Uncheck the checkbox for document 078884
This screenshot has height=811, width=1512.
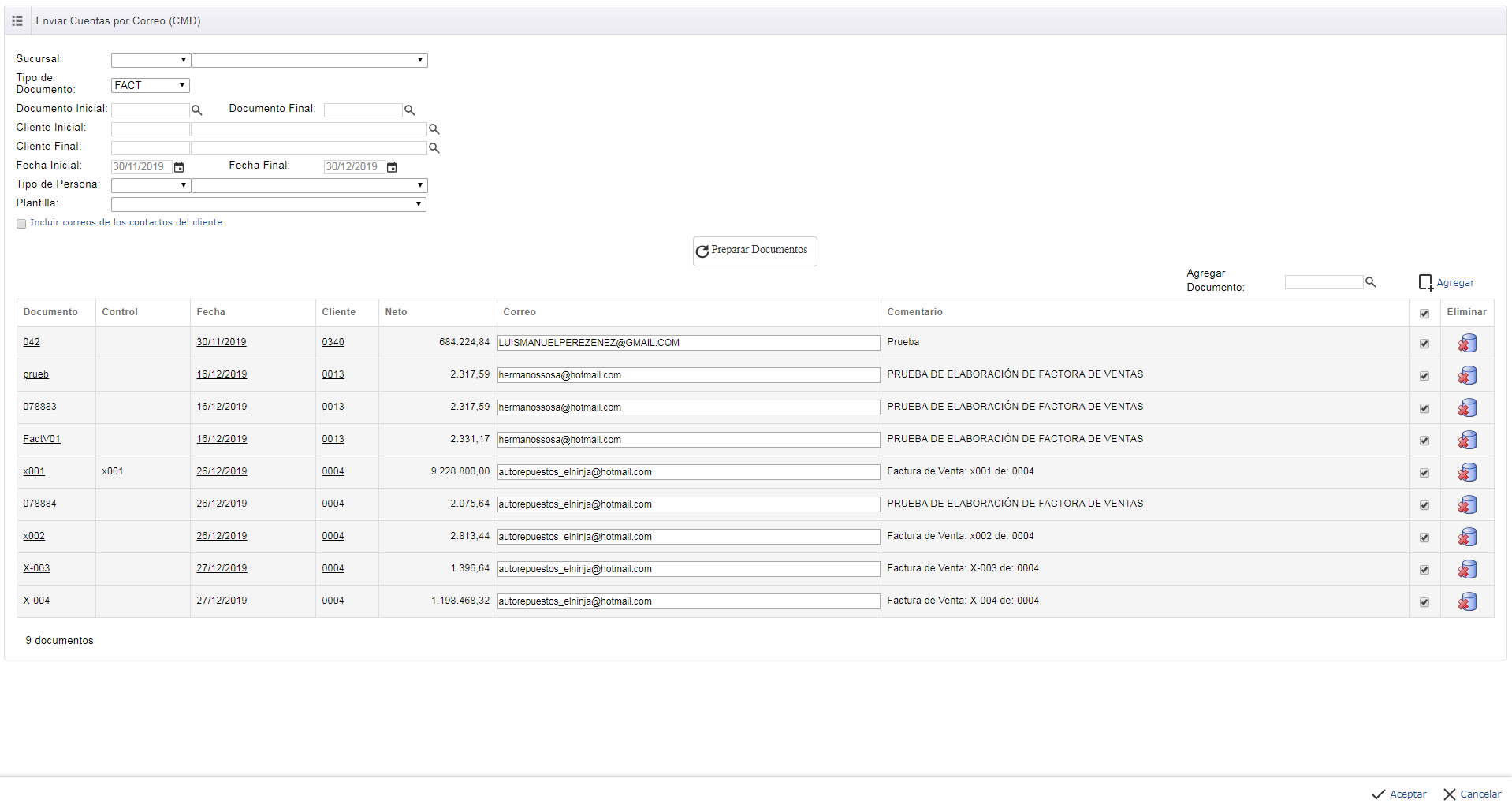coord(1424,505)
